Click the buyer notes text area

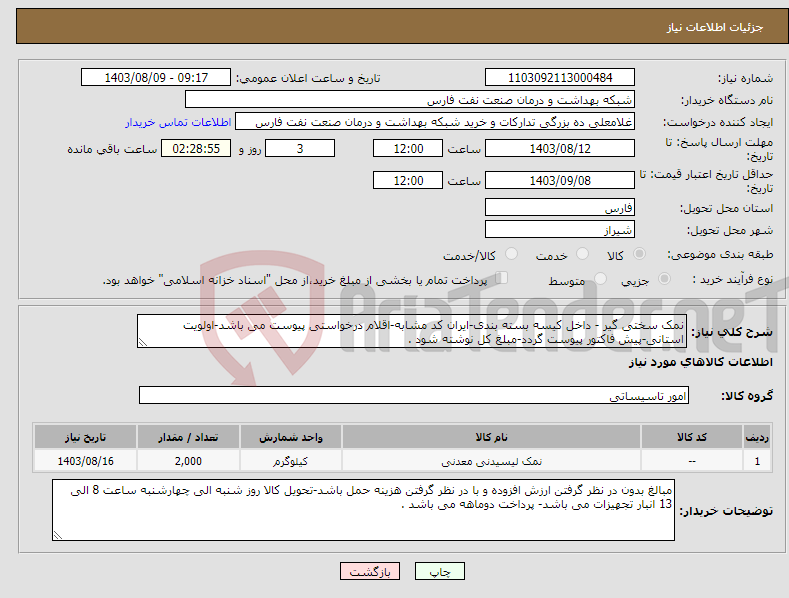(x=363, y=510)
